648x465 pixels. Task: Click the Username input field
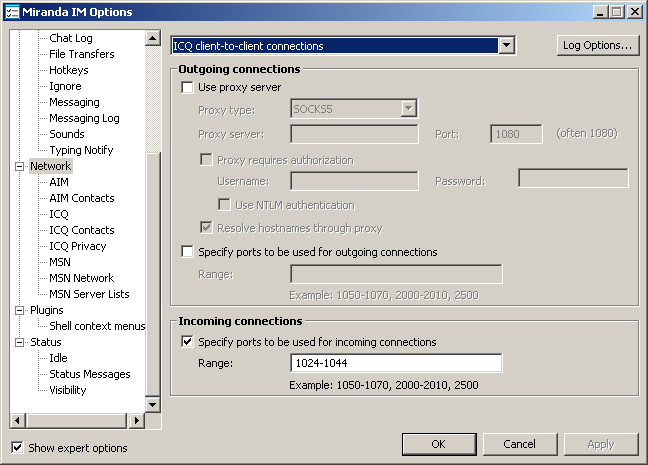354,181
